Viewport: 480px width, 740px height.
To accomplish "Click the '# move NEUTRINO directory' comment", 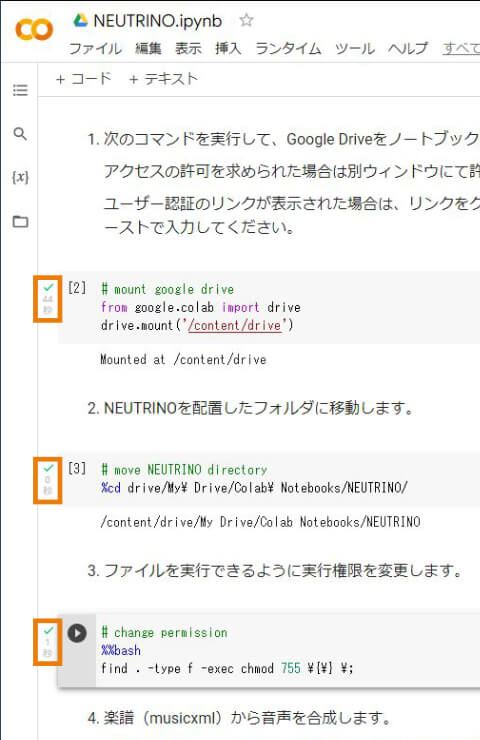I will point(184,470).
